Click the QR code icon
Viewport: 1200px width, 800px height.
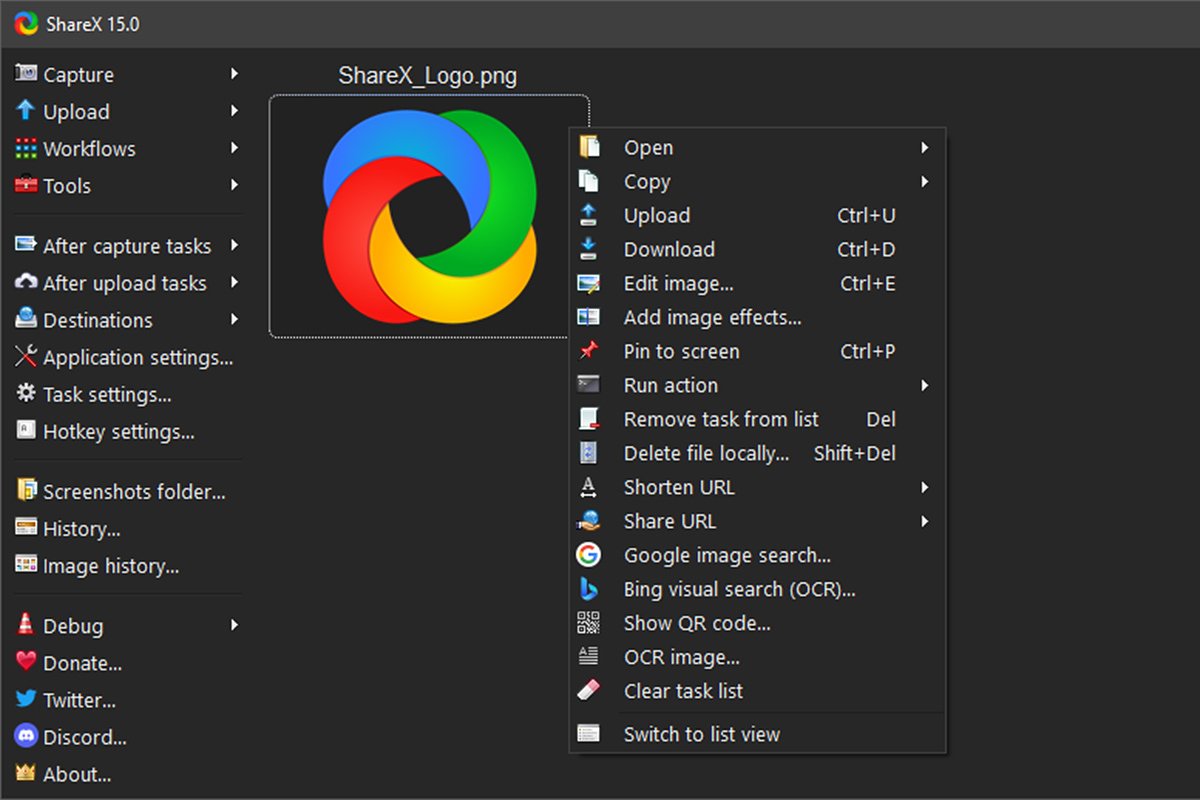589,623
